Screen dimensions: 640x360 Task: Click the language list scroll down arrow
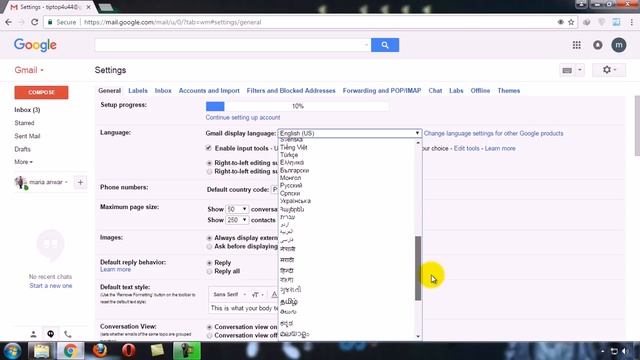tap(418, 336)
